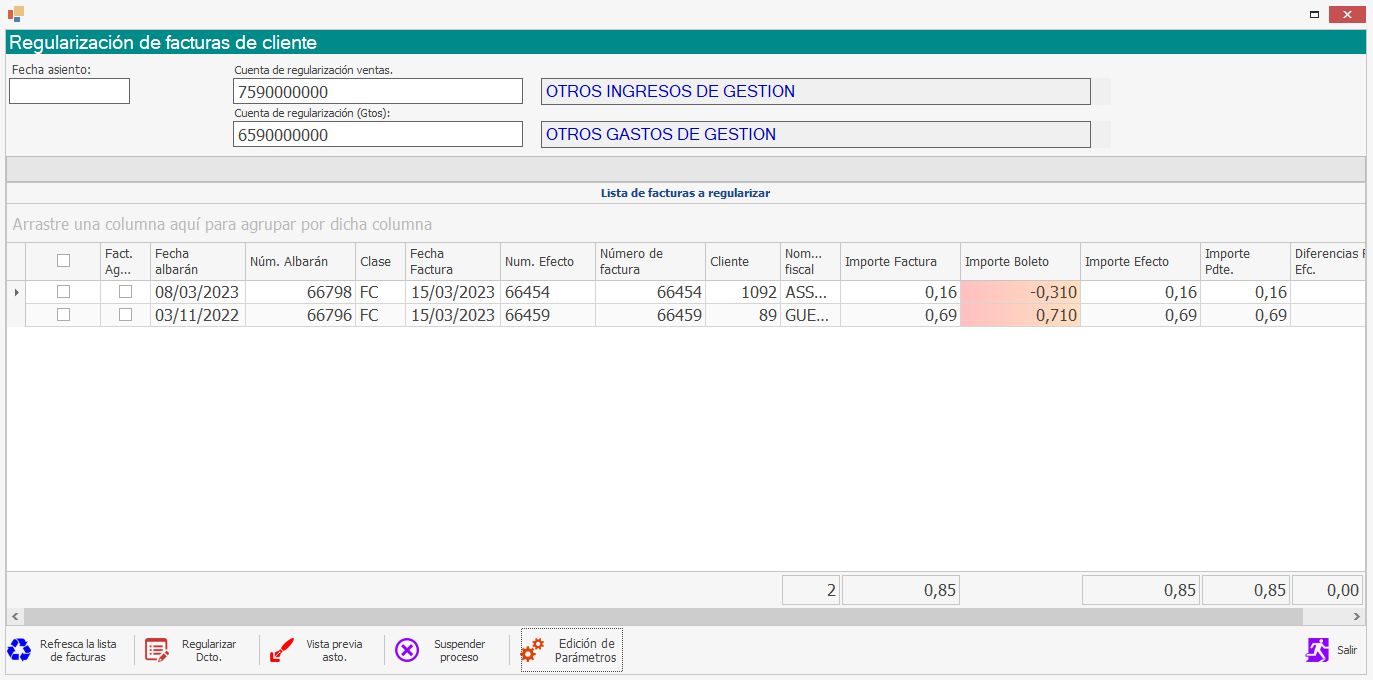Image resolution: width=1373 pixels, height=680 pixels.
Task: Click the recycle icon to refresh invoice list
Action: pos(19,650)
